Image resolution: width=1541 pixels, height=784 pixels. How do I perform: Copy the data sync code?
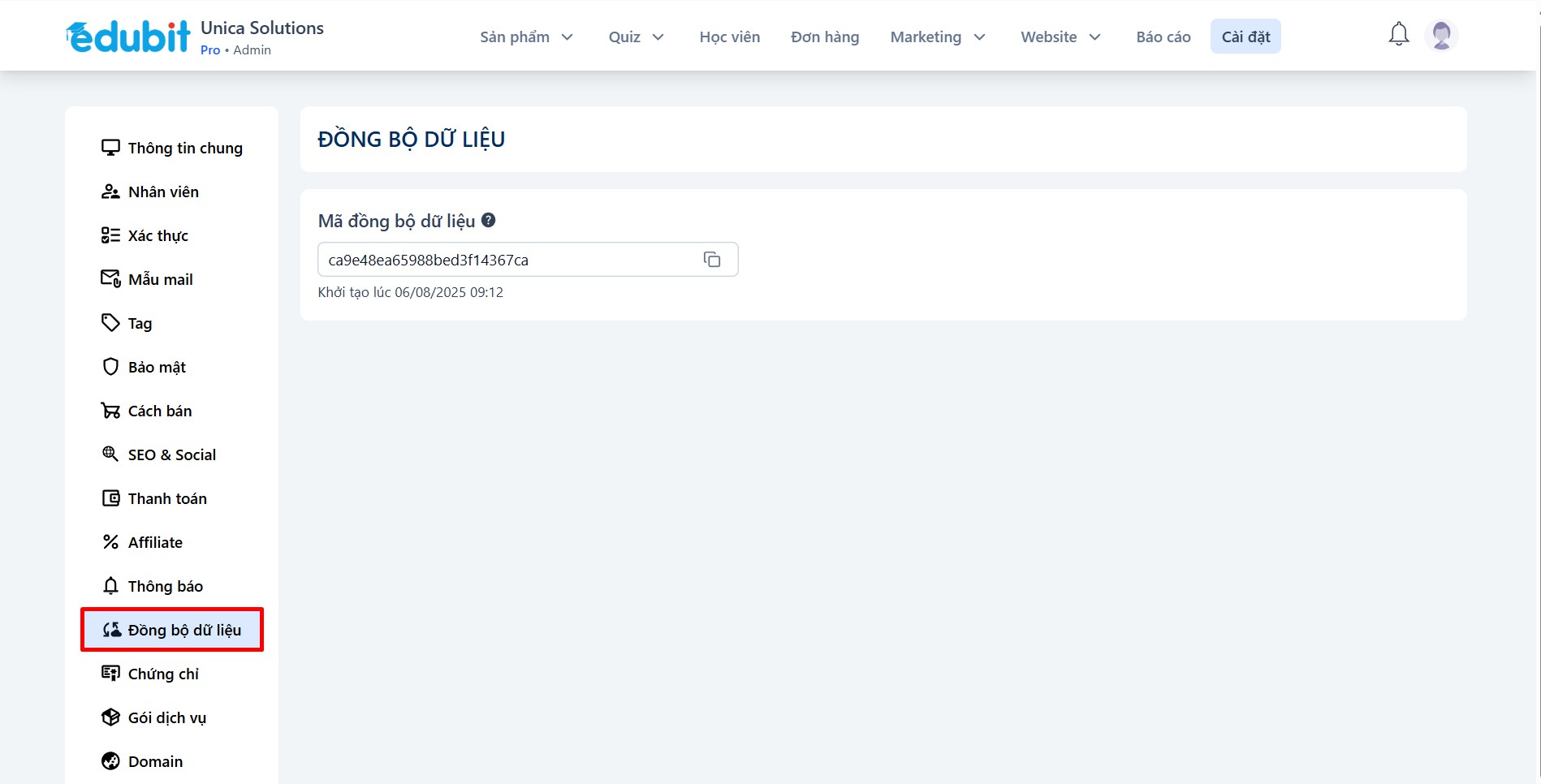[712, 260]
